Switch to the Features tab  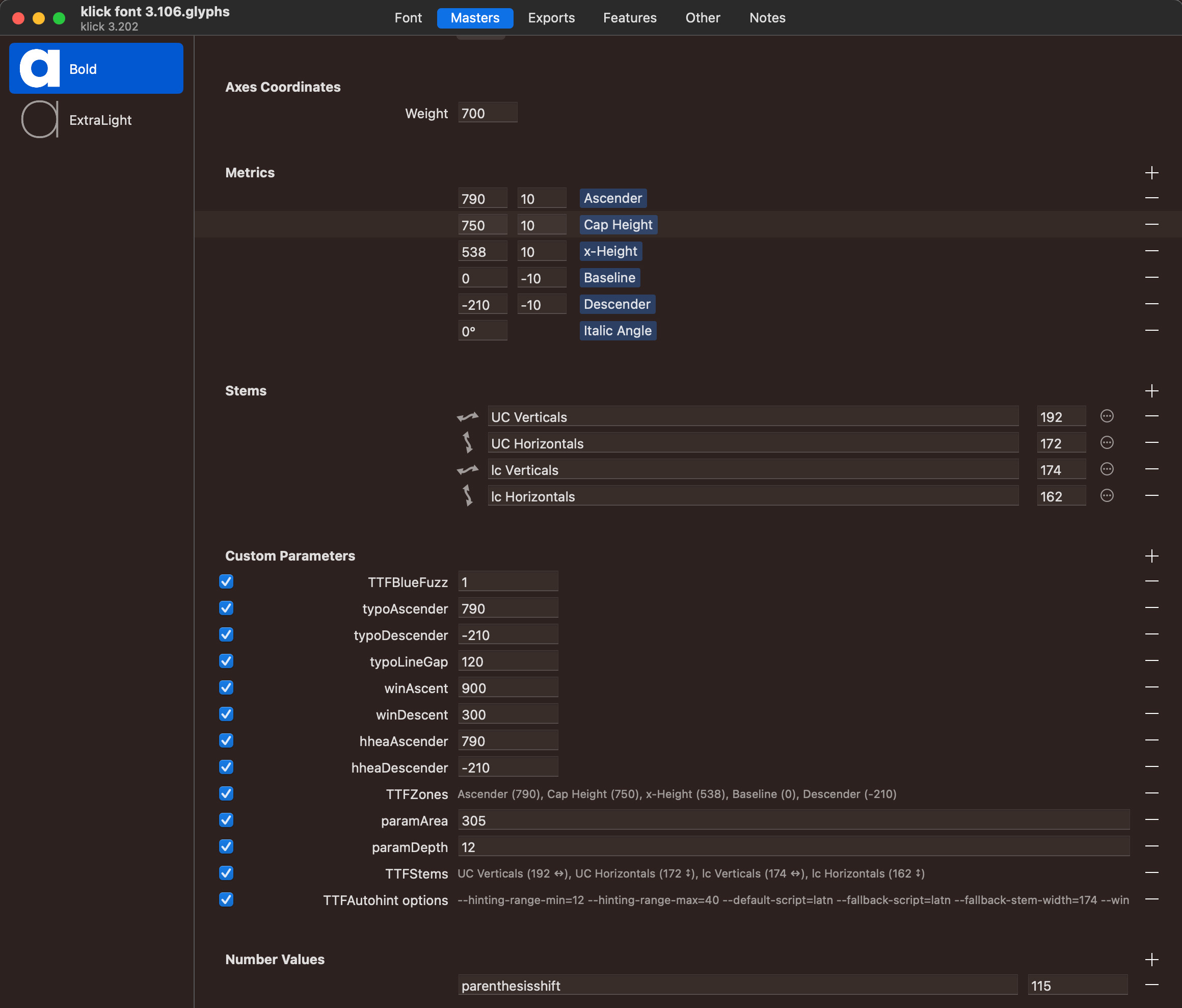pos(630,18)
